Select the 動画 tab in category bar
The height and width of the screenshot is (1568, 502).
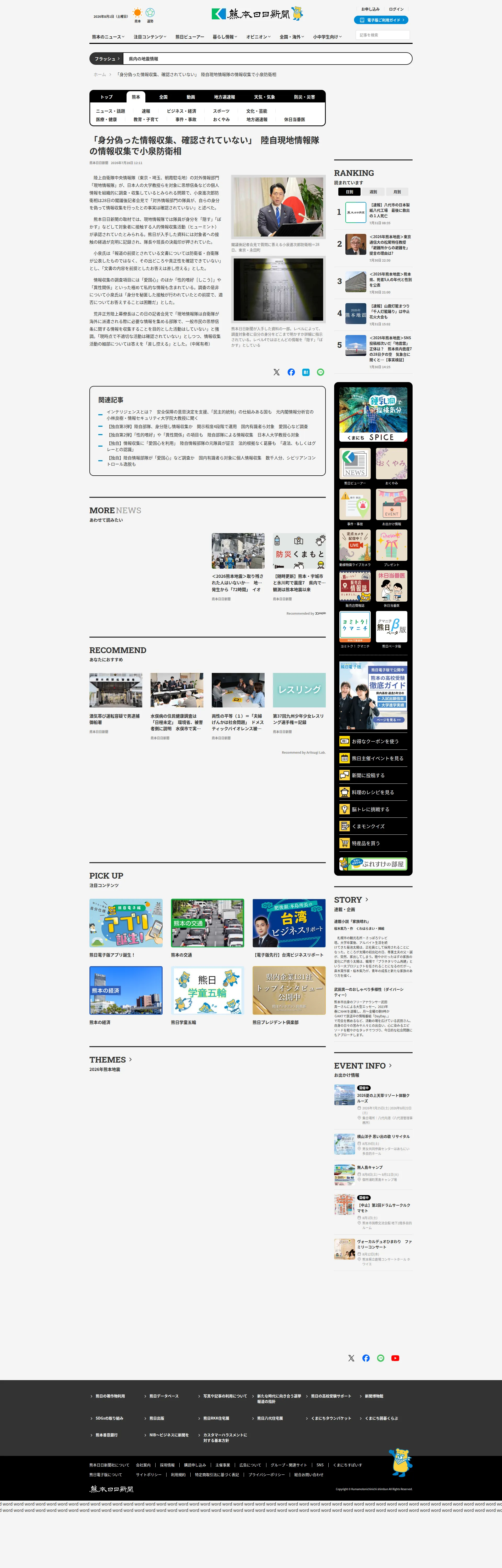tap(191, 97)
